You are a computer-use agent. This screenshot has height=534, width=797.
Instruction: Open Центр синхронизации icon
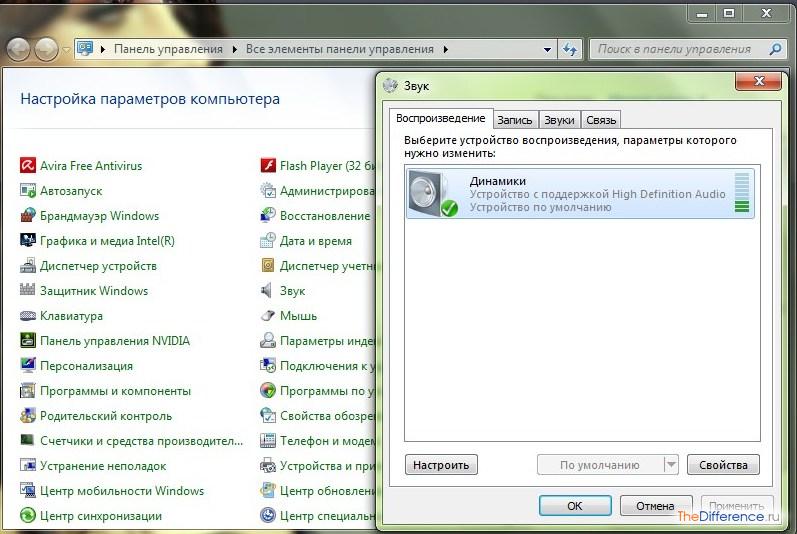(27, 516)
